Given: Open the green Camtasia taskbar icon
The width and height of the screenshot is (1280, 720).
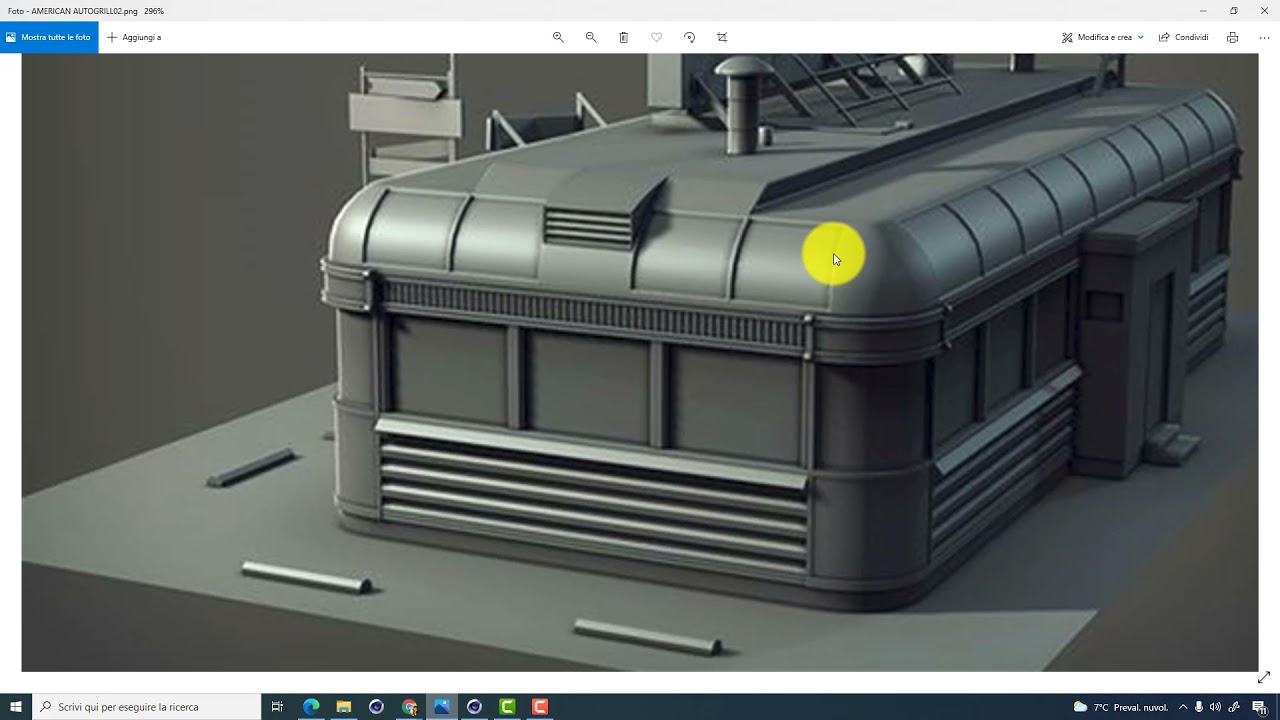Looking at the screenshot, I should pos(507,707).
